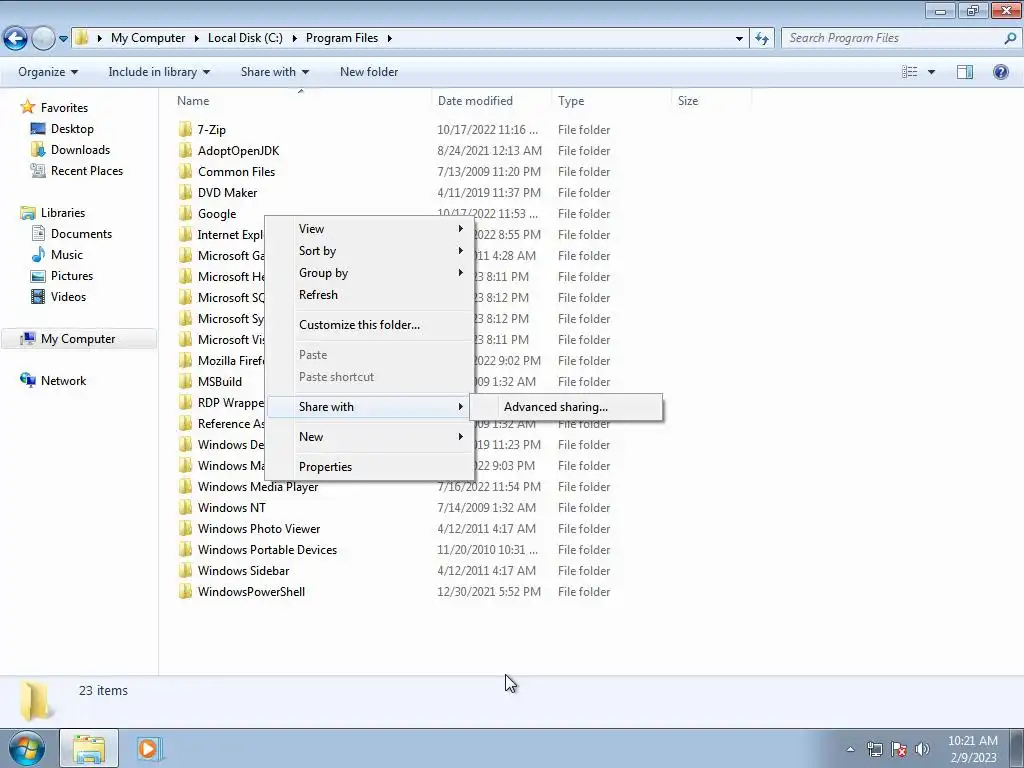Select My Computer in navigation pane

click(x=78, y=338)
